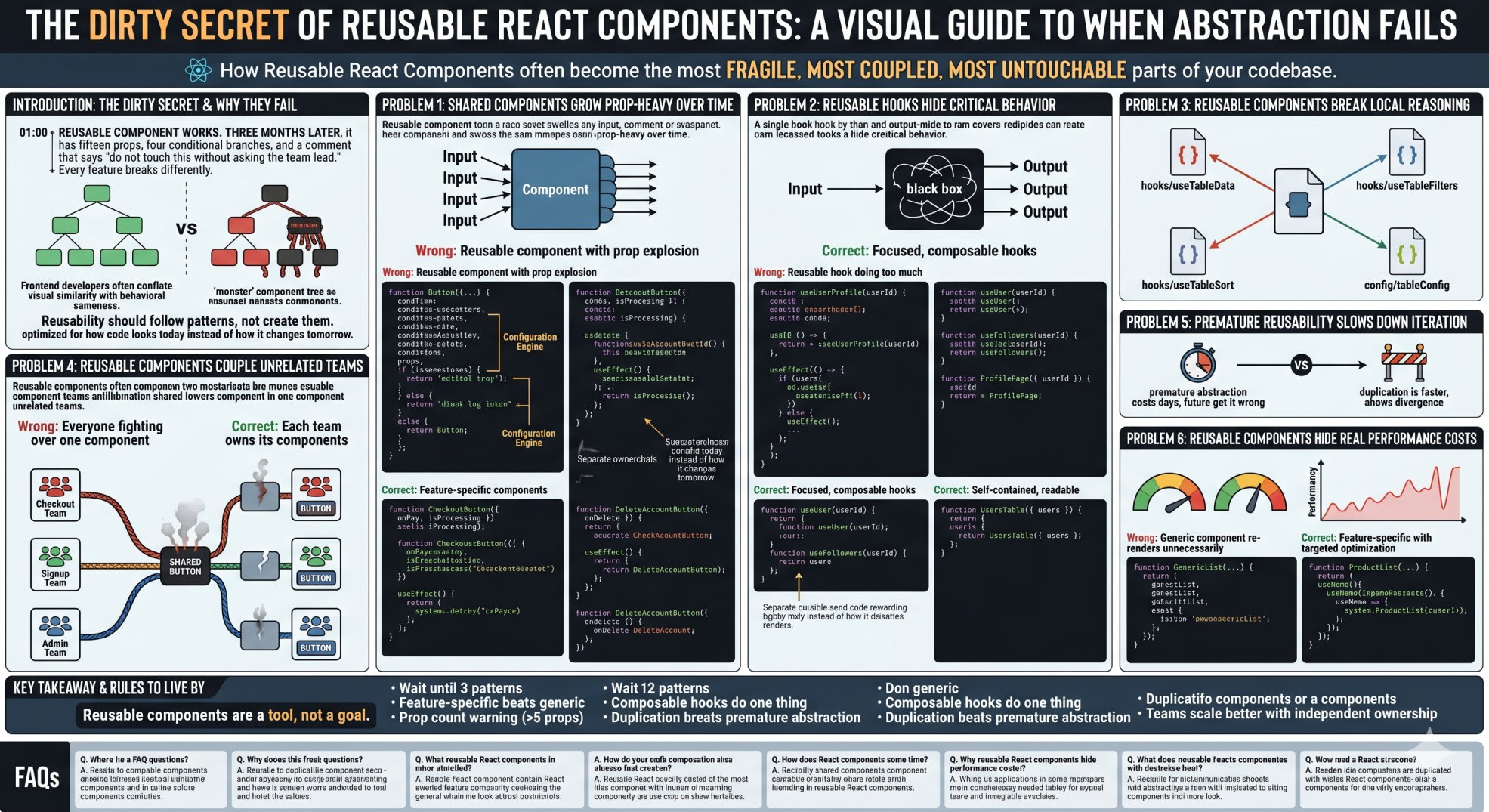Click 'Reusable components are a tool, not a goal.'
1489x812 pixels.
click(x=226, y=715)
